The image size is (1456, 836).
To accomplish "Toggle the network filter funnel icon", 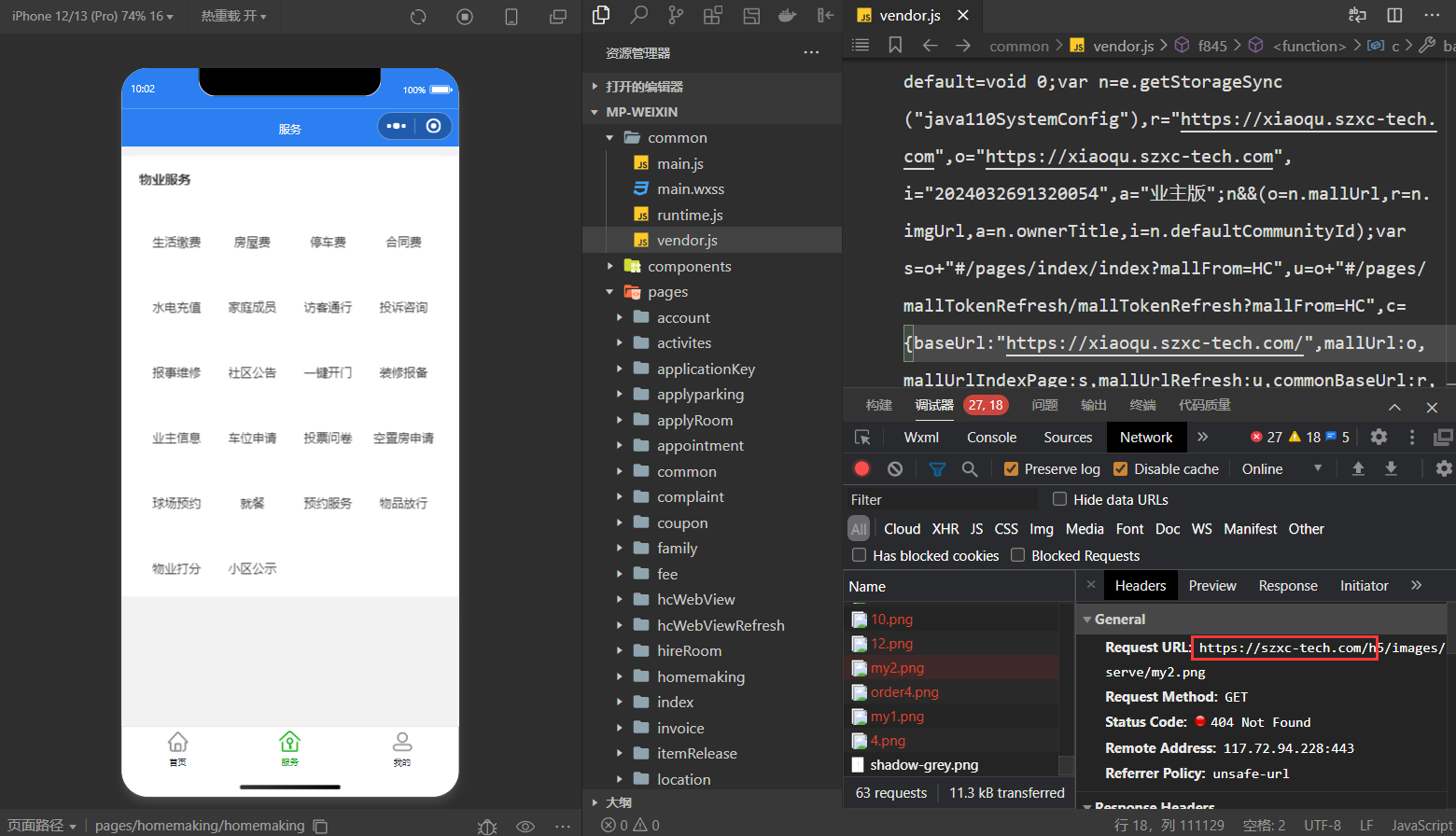I will pos(937,468).
